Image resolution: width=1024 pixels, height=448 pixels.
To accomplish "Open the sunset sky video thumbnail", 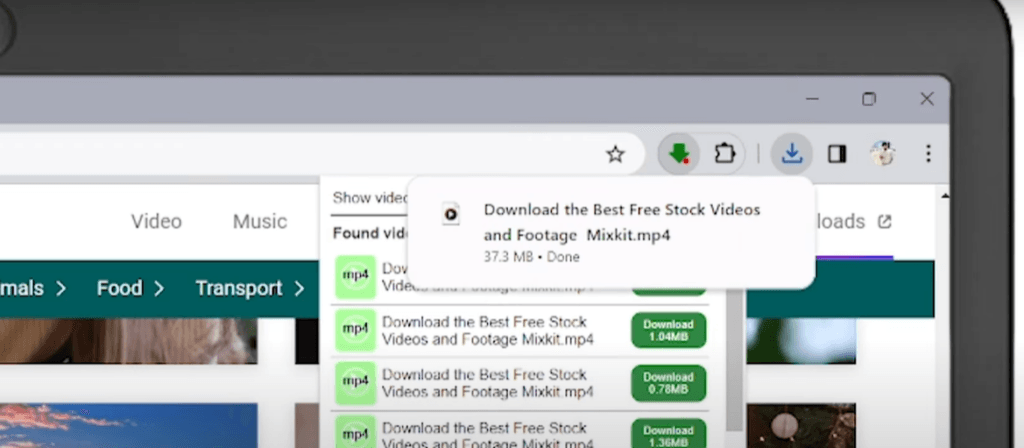I will pyautogui.click(x=129, y=425).
